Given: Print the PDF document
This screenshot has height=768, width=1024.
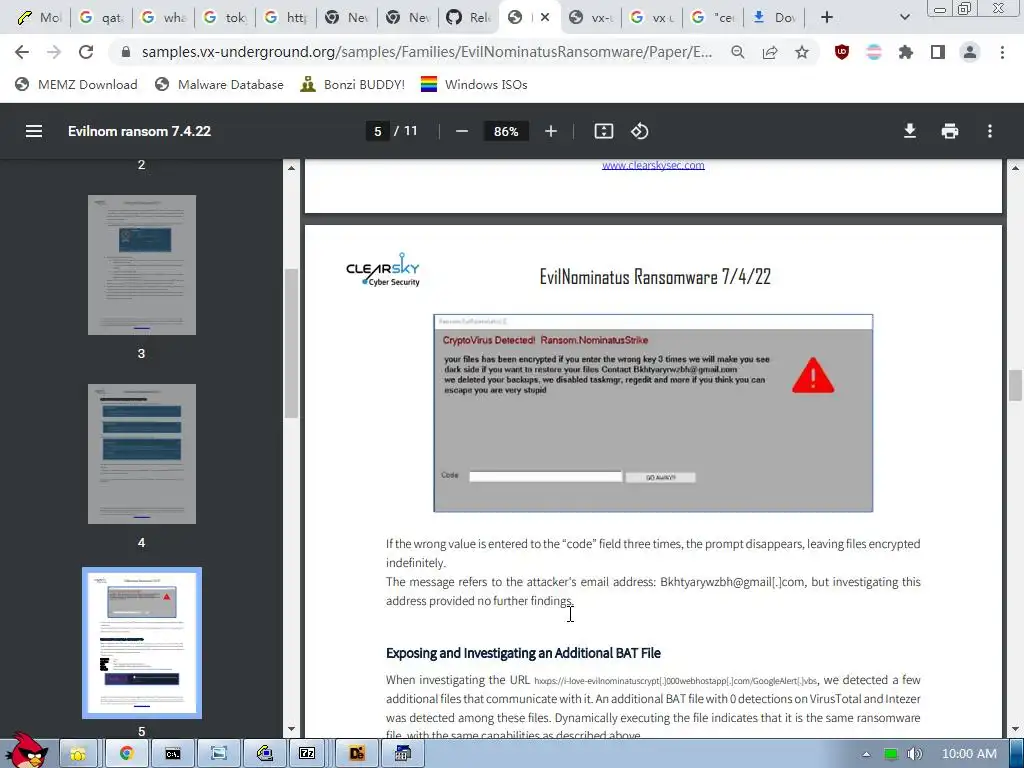Looking at the screenshot, I should click(x=950, y=131).
